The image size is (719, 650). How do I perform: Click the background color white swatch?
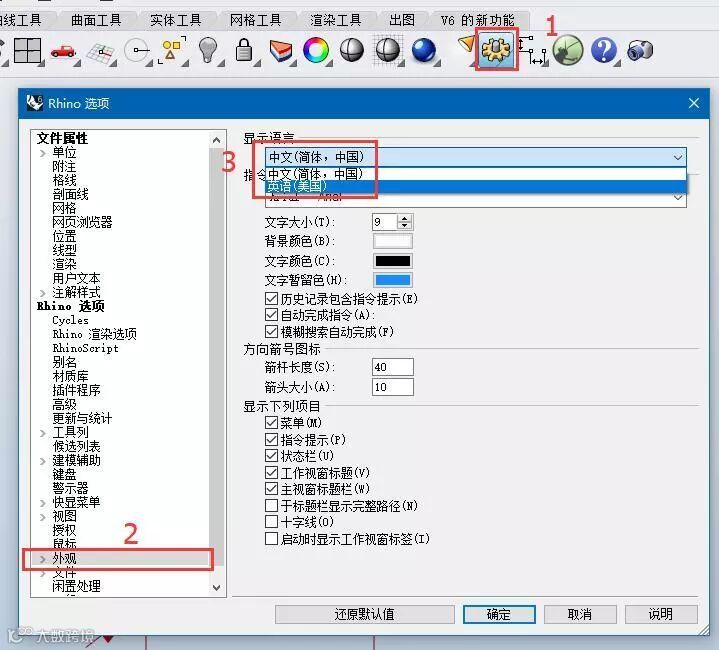(x=393, y=241)
